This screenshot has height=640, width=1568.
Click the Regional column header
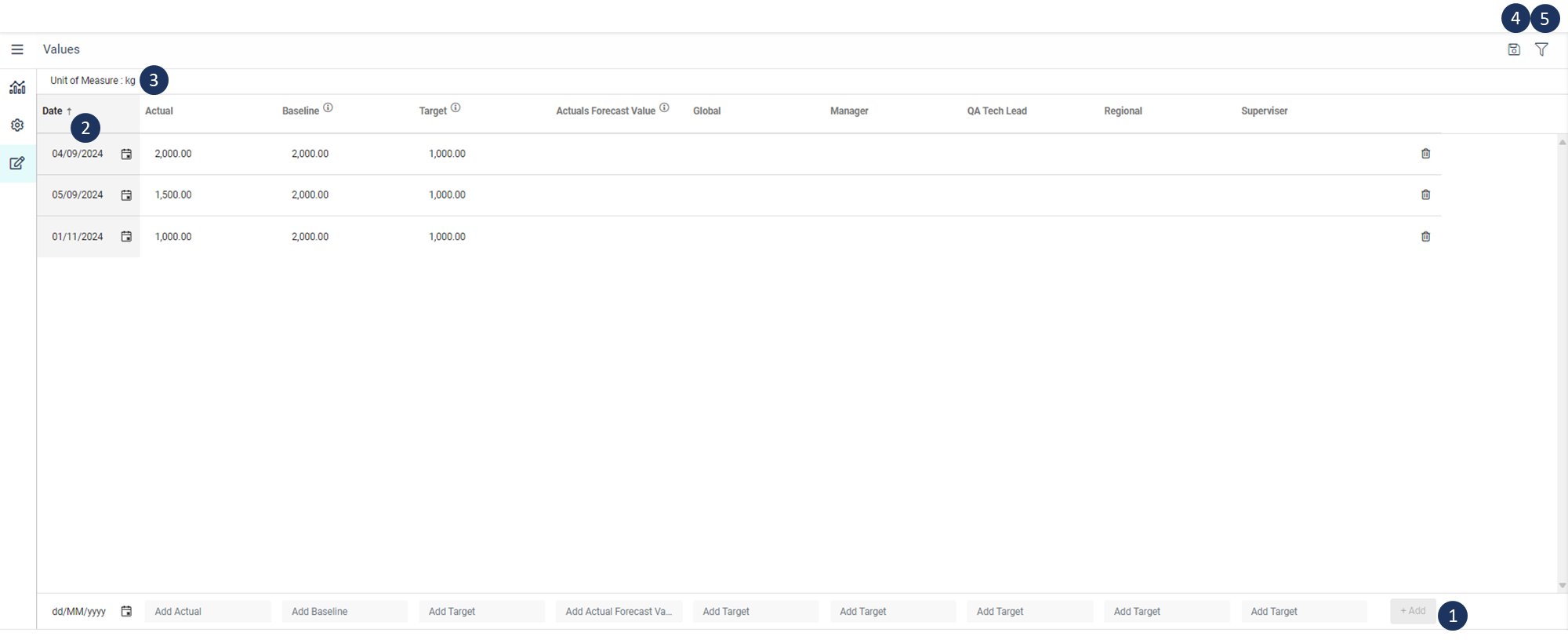click(1123, 111)
